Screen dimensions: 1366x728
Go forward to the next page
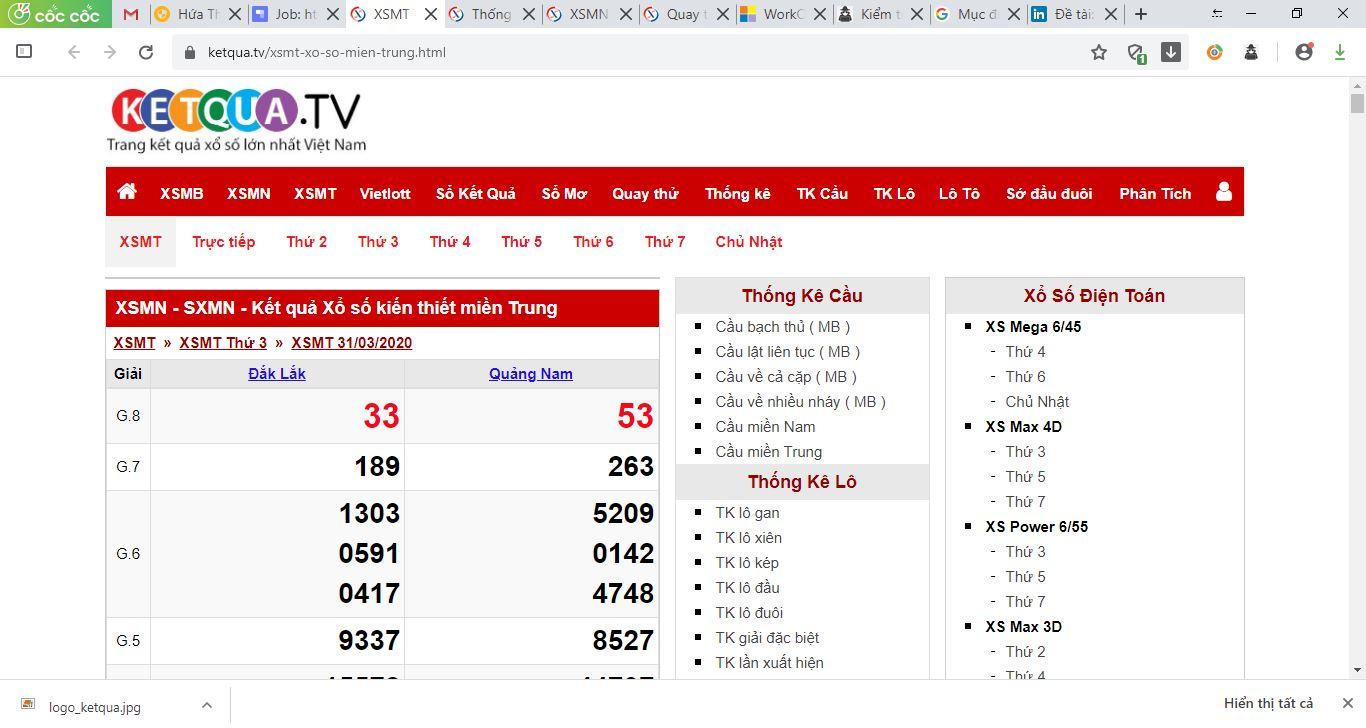point(110,52)
